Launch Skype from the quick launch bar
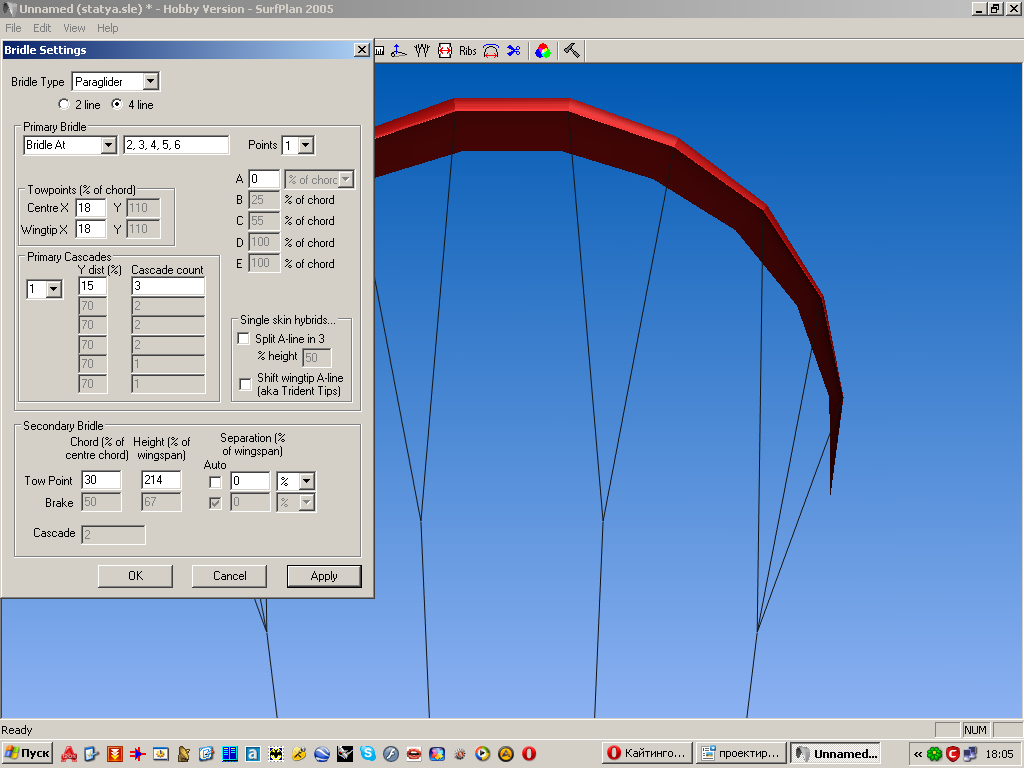1024x768 pixels. click(368, 754)
